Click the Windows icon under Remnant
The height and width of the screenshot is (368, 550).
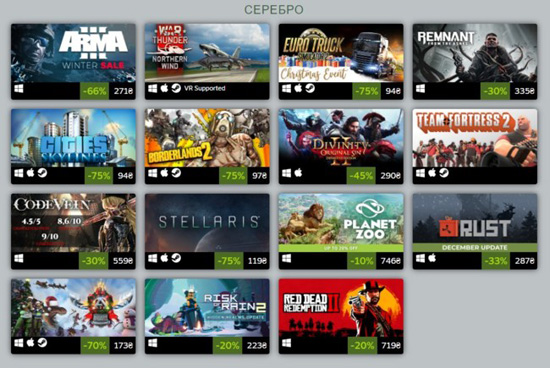[421, 88]
